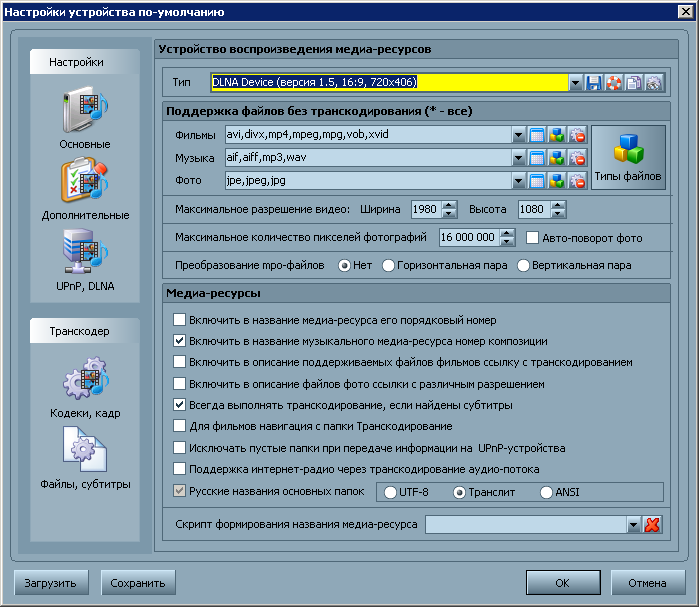Click the gear with red minus in the Фильмы row
699x607 pixels.
[577, 135]
